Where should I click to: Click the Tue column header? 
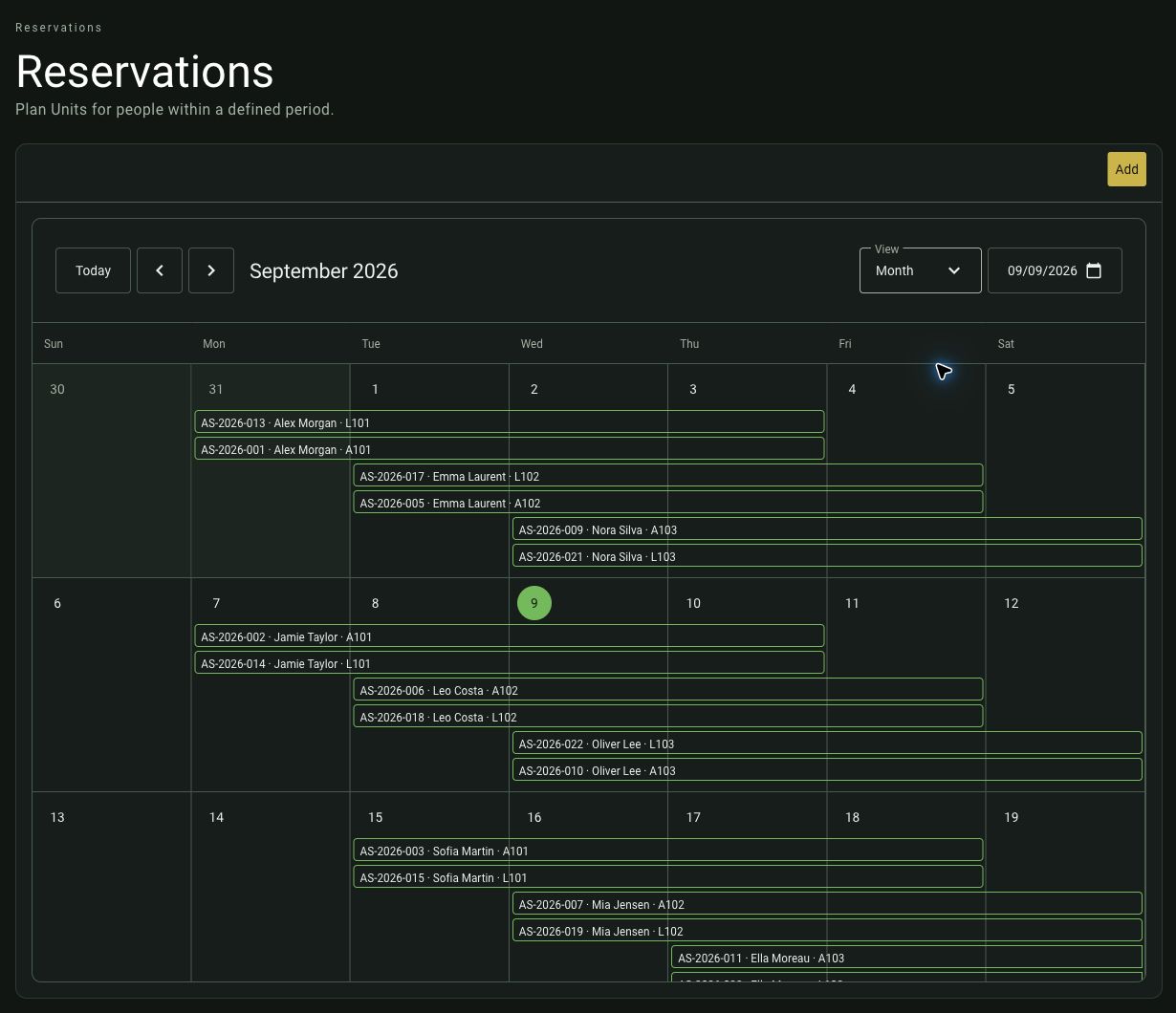pyautogui.click(x=371, y=343)
